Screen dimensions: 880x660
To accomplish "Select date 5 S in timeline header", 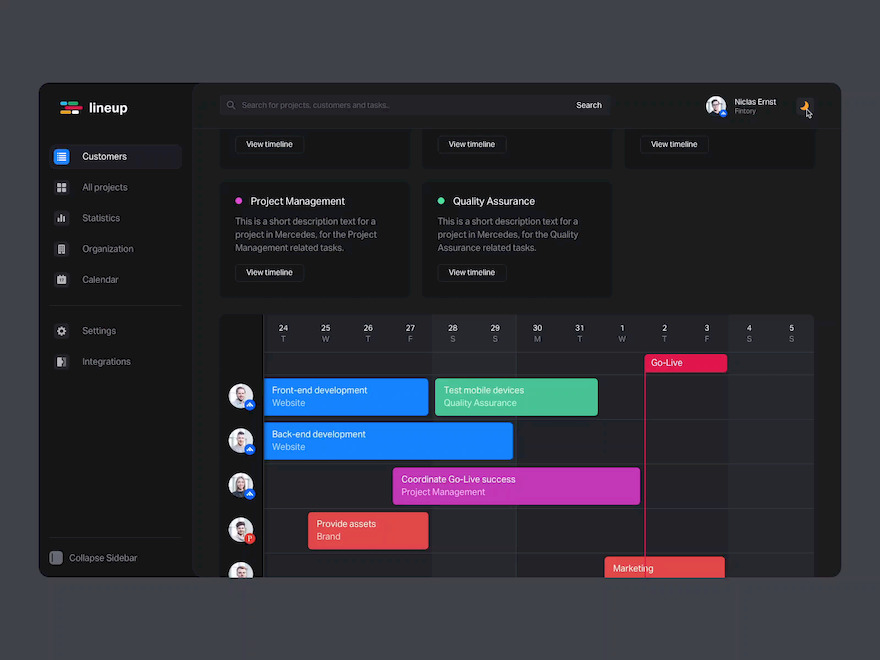I will point(791,333).
